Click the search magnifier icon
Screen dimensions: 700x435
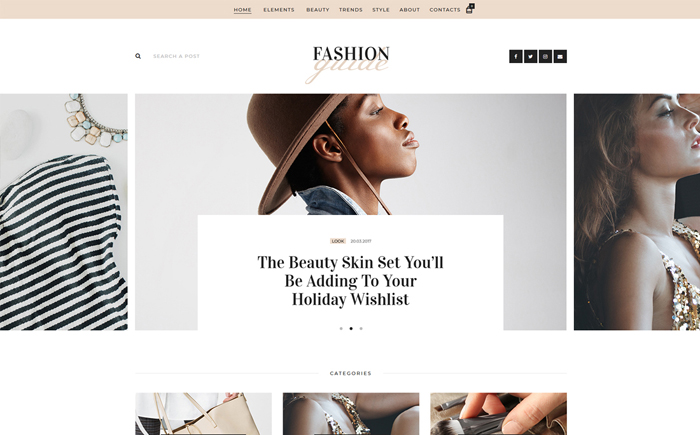[x=138, y=56]
